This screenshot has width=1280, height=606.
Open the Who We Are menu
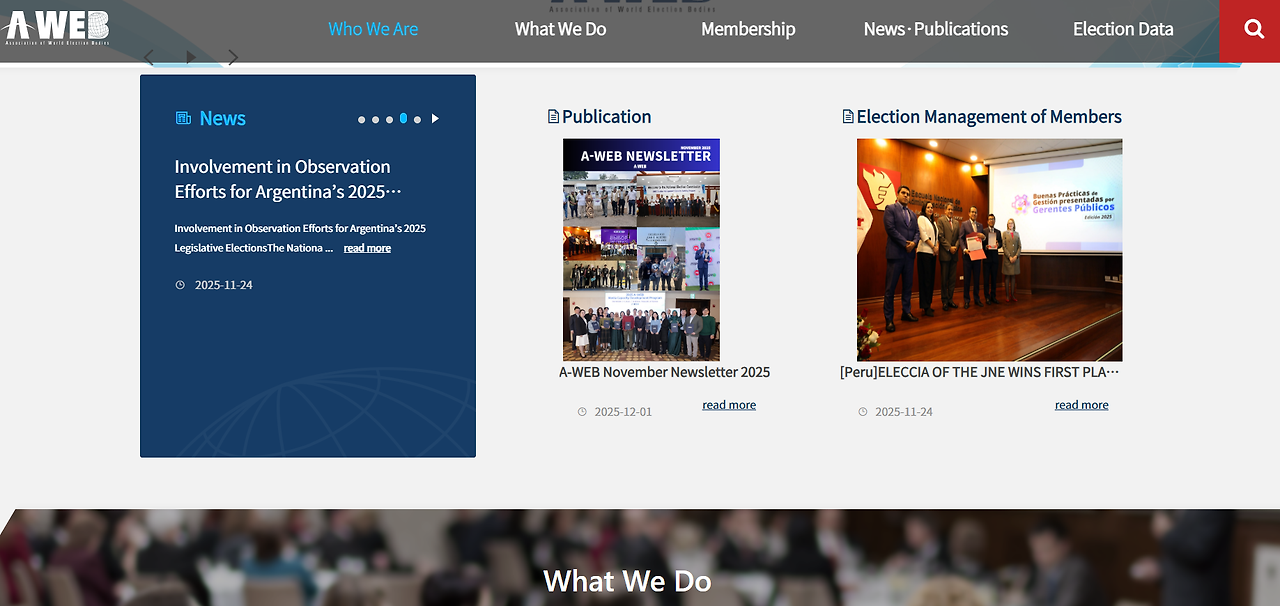pos(373,29)
